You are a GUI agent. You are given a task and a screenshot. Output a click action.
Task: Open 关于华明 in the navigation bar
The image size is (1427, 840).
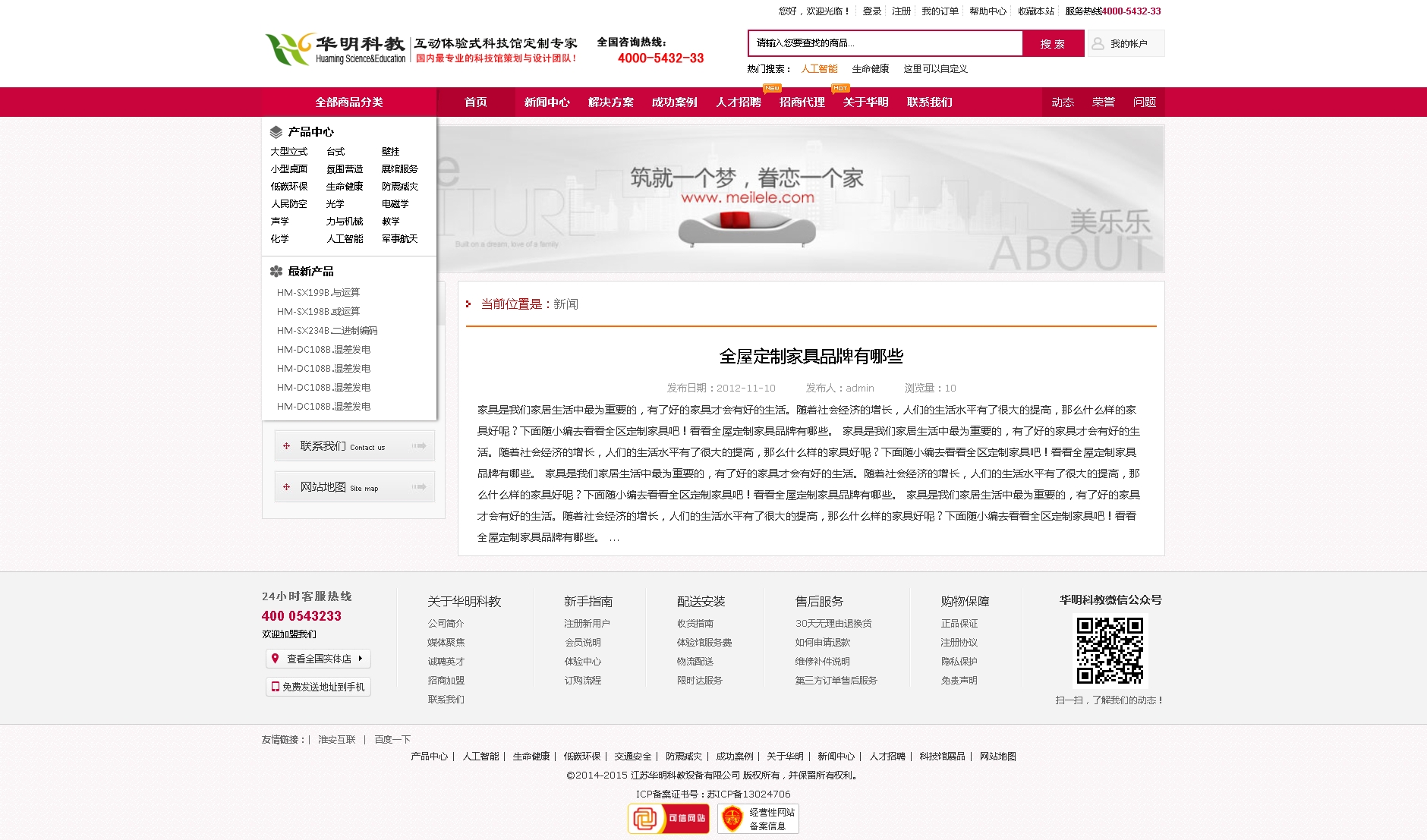pos(865,102)
